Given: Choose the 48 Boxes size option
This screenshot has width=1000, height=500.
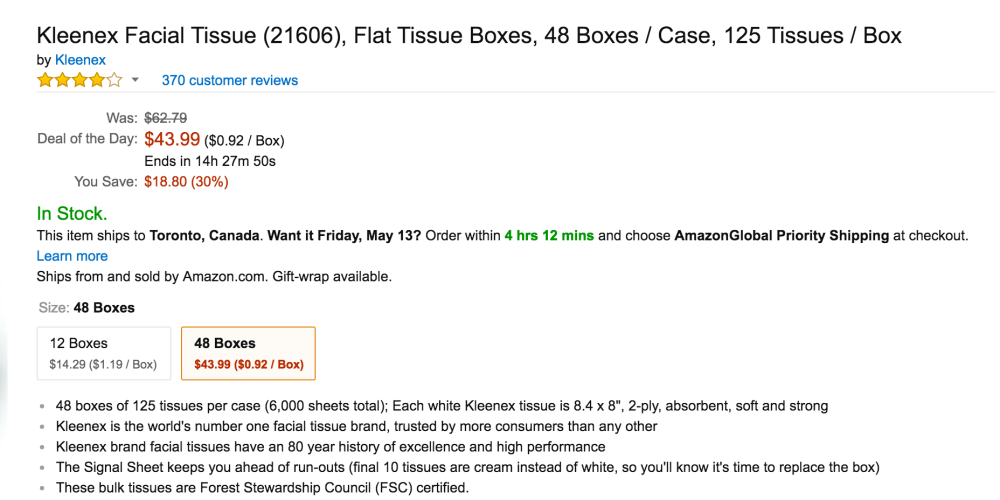Looking at the screenshot, I should [248, 353].
